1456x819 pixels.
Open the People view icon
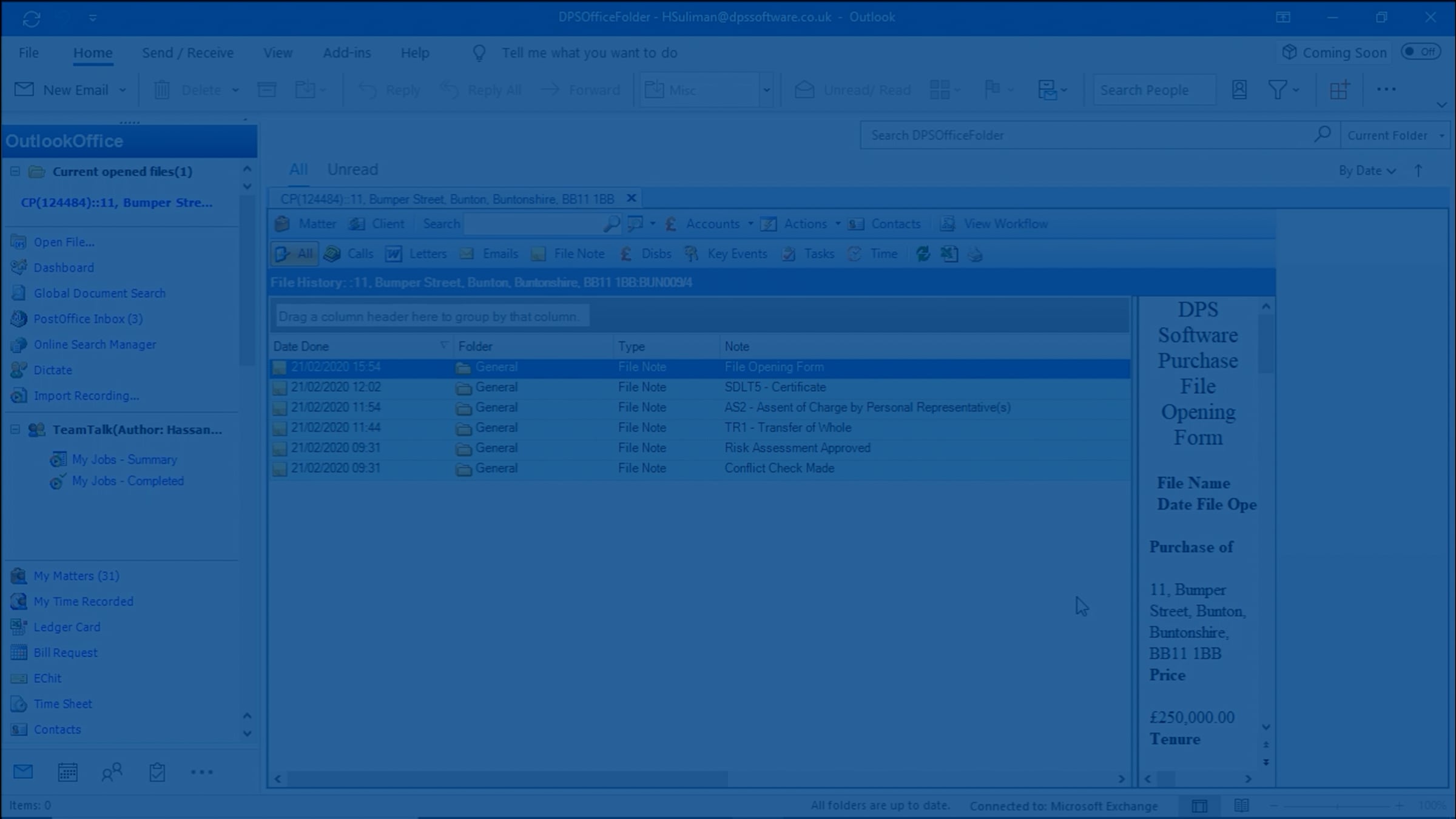(x=112, y=772)
